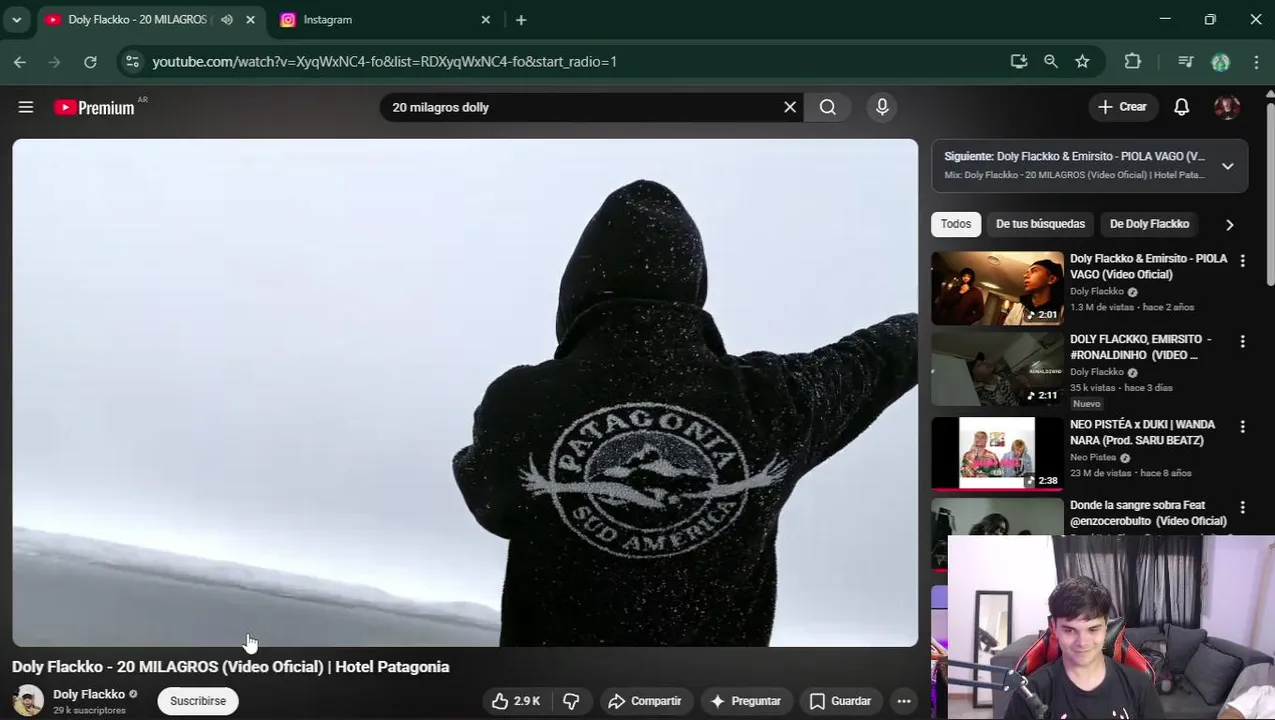Install app icon in address bar
The image size is (1275, 720).
(x=1019, y=62)
